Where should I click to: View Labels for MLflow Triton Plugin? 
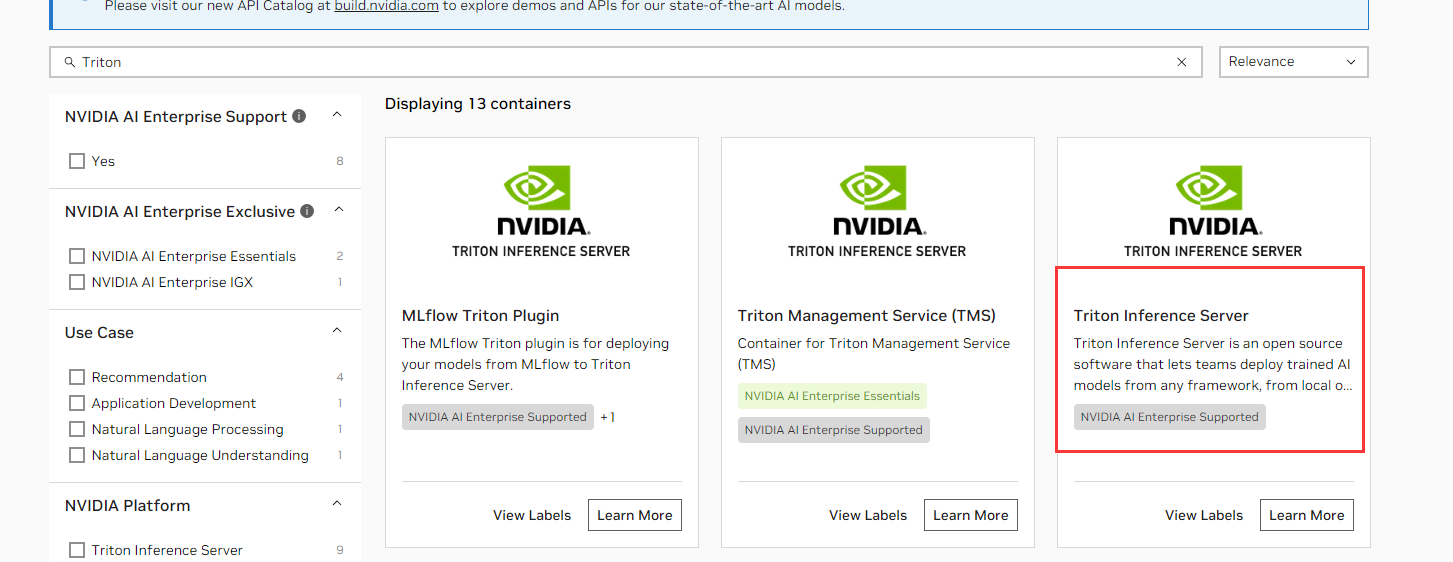532,515
